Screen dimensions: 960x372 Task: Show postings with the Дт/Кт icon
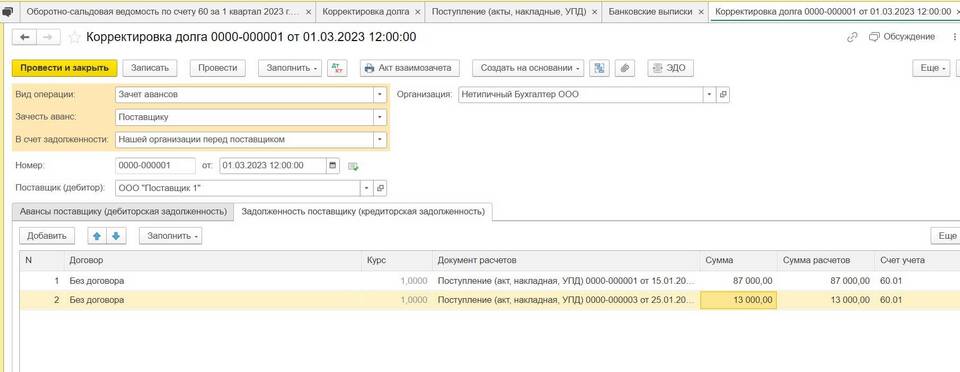(x=337, y=68)
